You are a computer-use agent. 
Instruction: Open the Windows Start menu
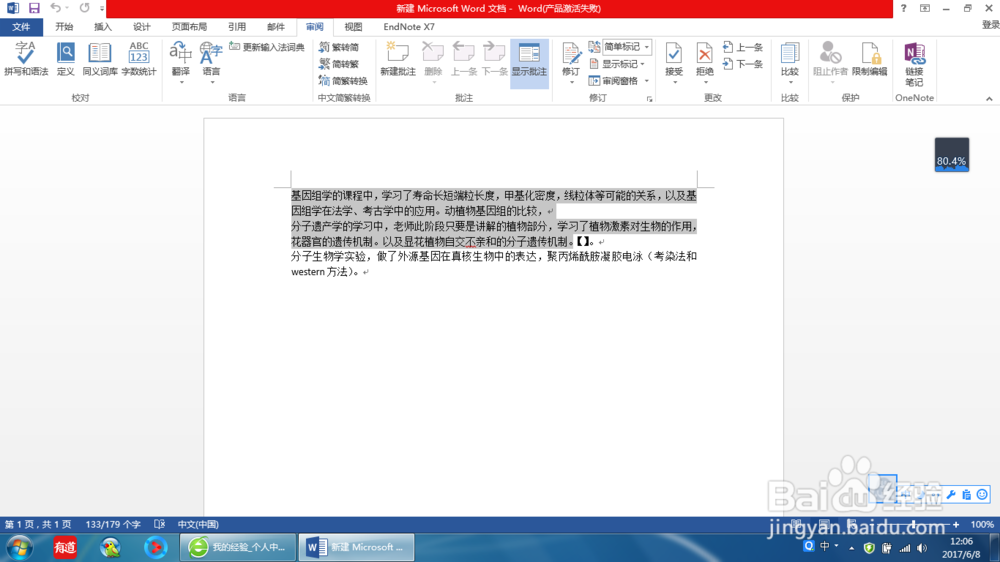pos(20,547)
